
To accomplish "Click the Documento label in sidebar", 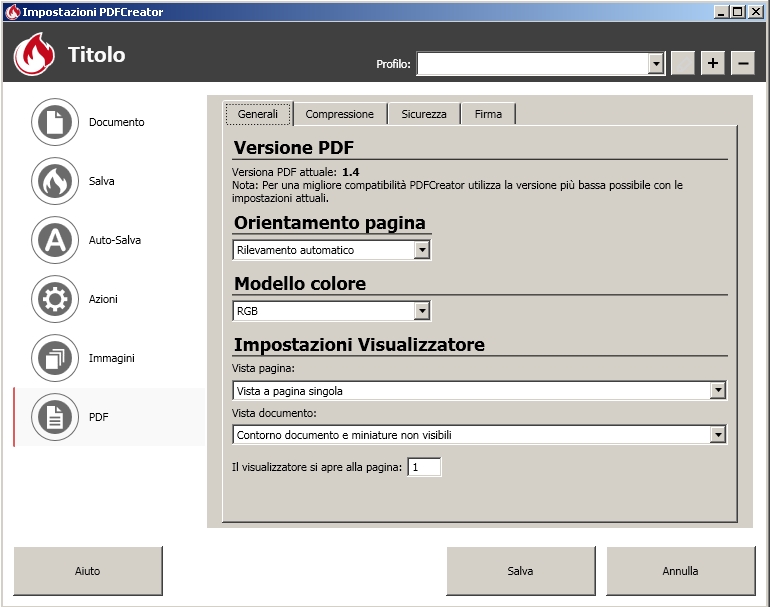I will [x=117, y=122].
